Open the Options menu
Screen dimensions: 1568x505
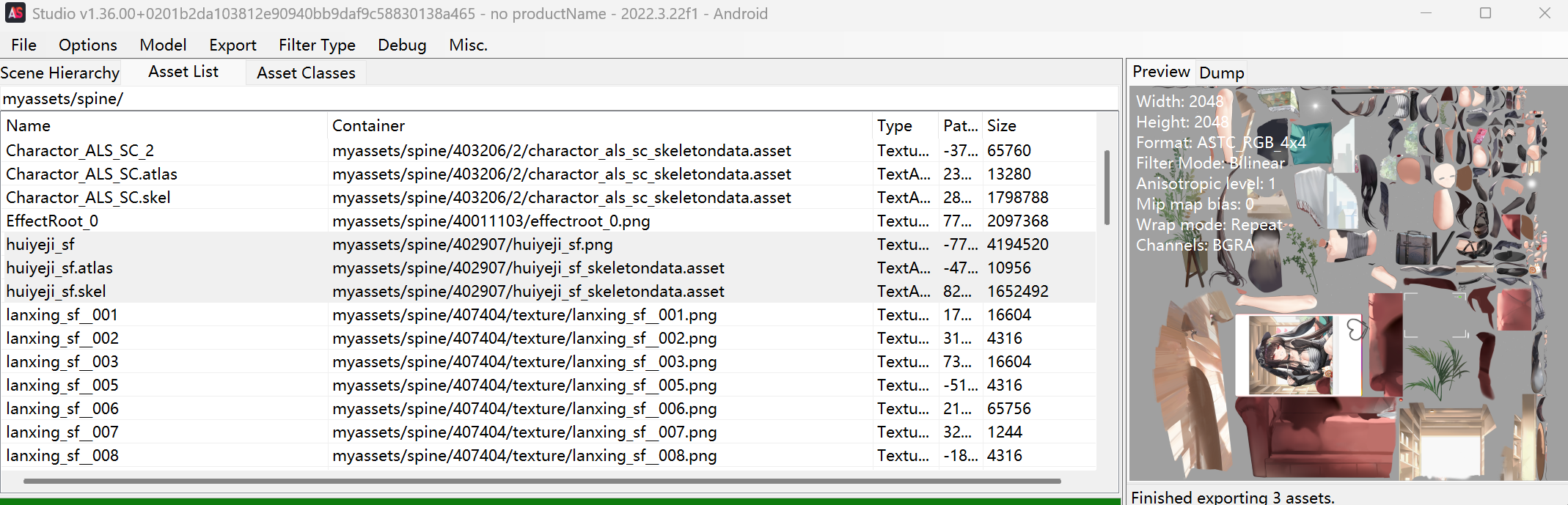point(87,45)
